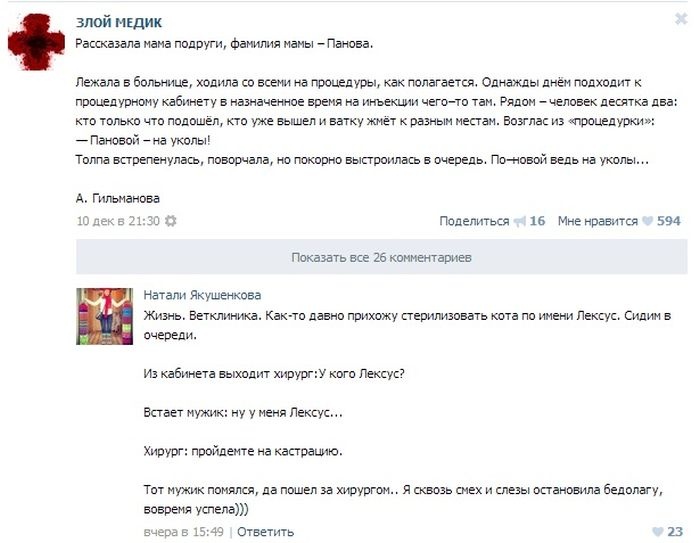
Task: Open the ЗЛОЙ МЕДИК community name link
Action: click(x=119, y=23)
